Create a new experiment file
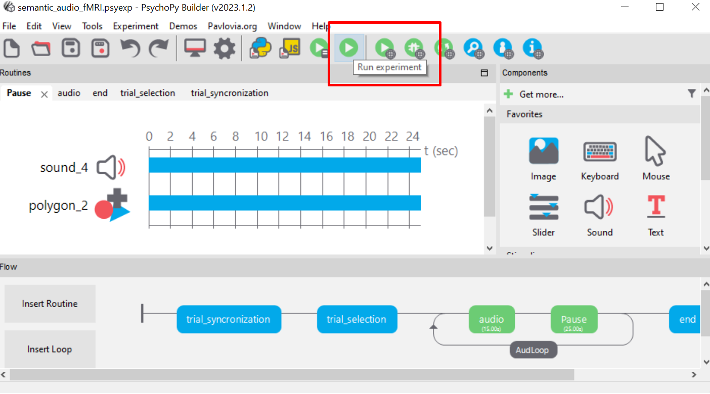 (x=12, y=48)
